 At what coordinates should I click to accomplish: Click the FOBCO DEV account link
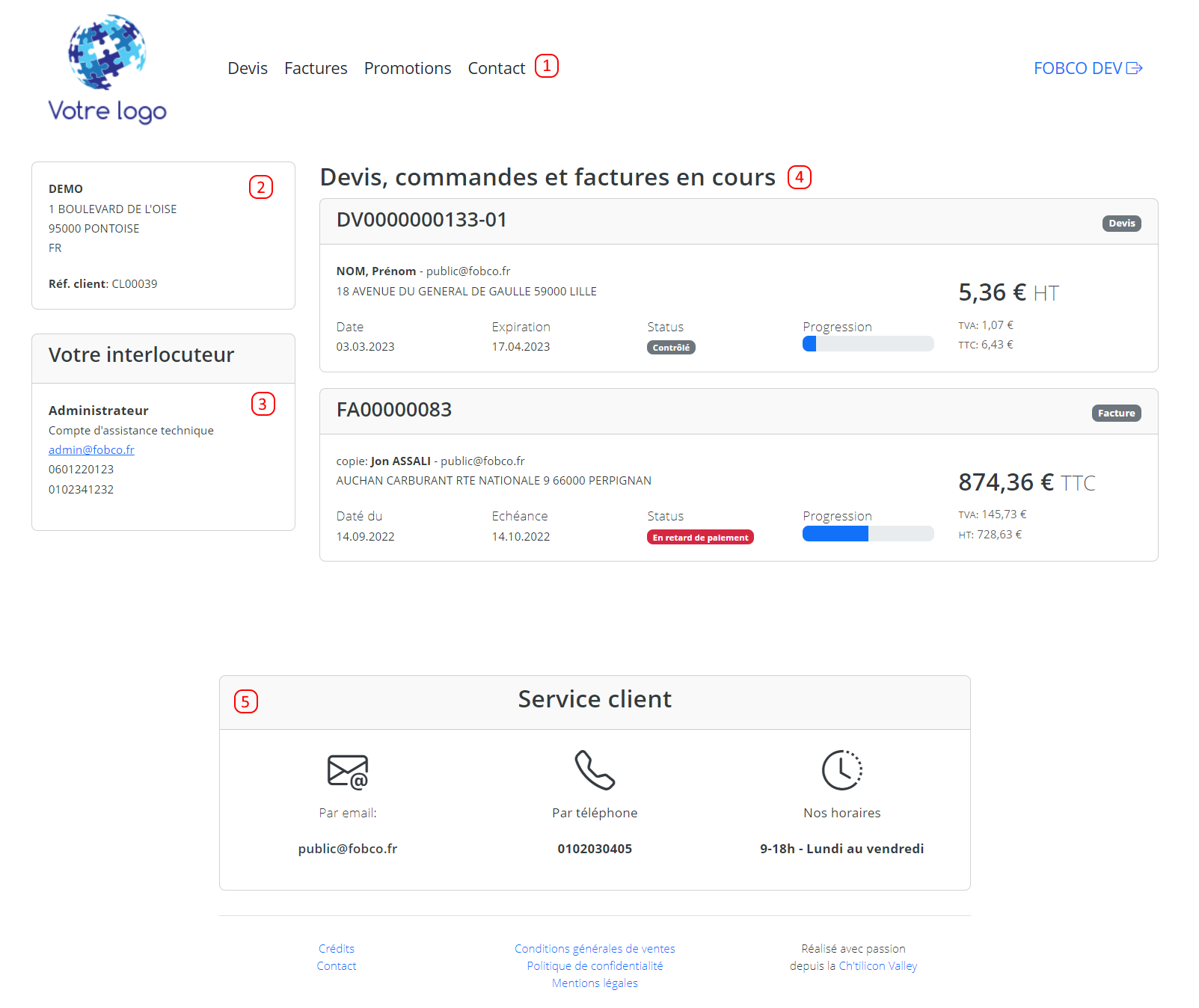(1077, 68)
